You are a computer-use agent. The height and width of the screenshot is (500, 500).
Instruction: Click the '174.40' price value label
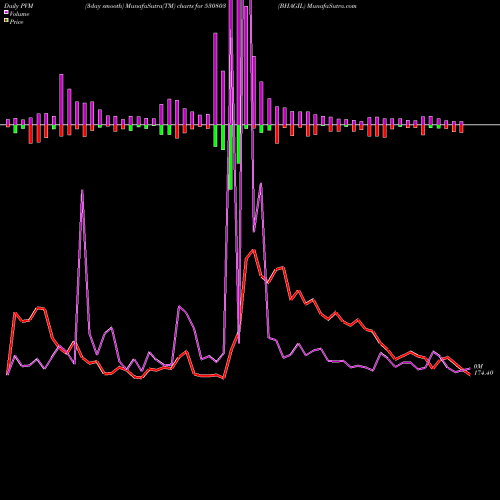point(483,373)
